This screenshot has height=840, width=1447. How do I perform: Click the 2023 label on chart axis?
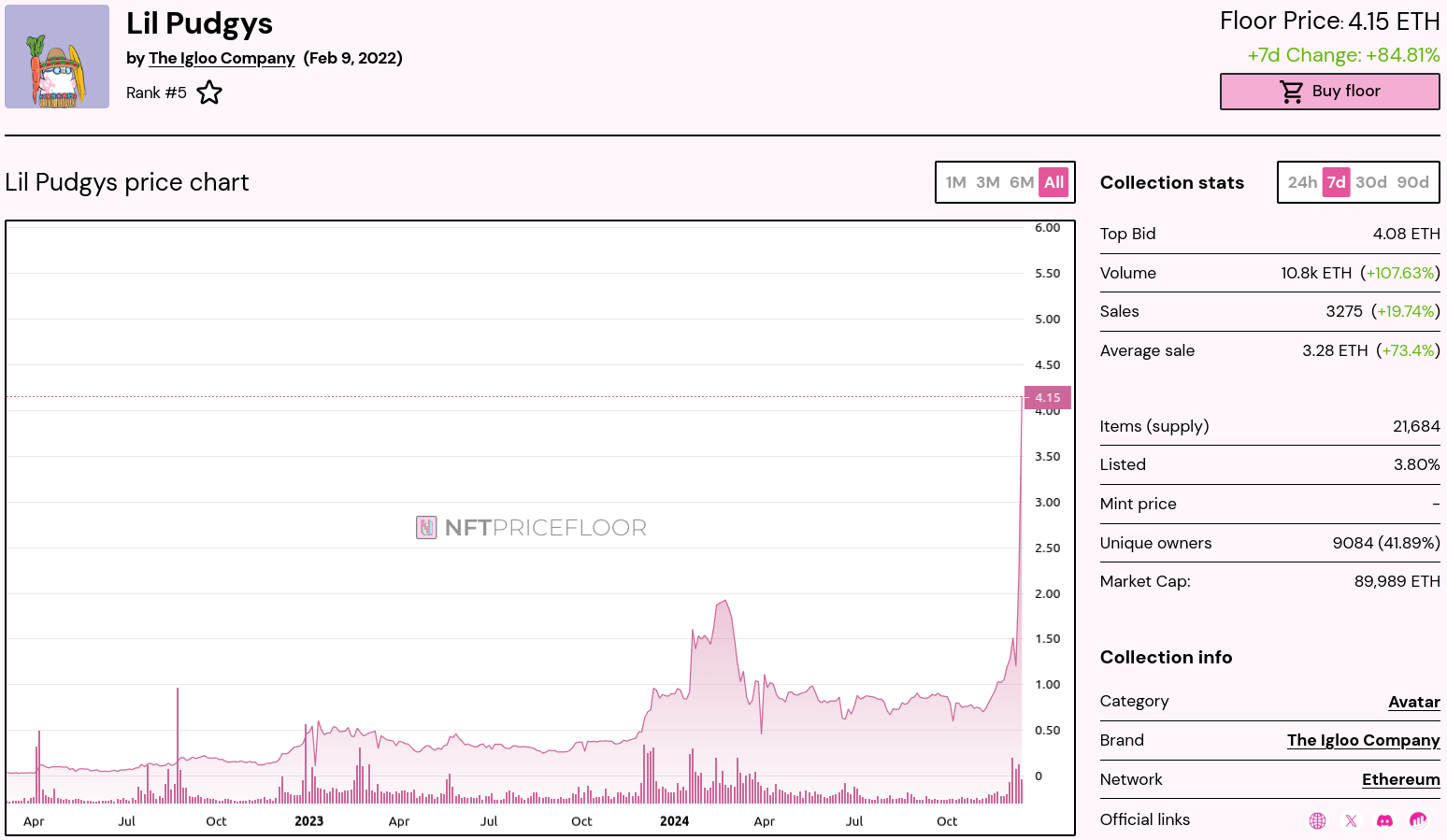308,821
